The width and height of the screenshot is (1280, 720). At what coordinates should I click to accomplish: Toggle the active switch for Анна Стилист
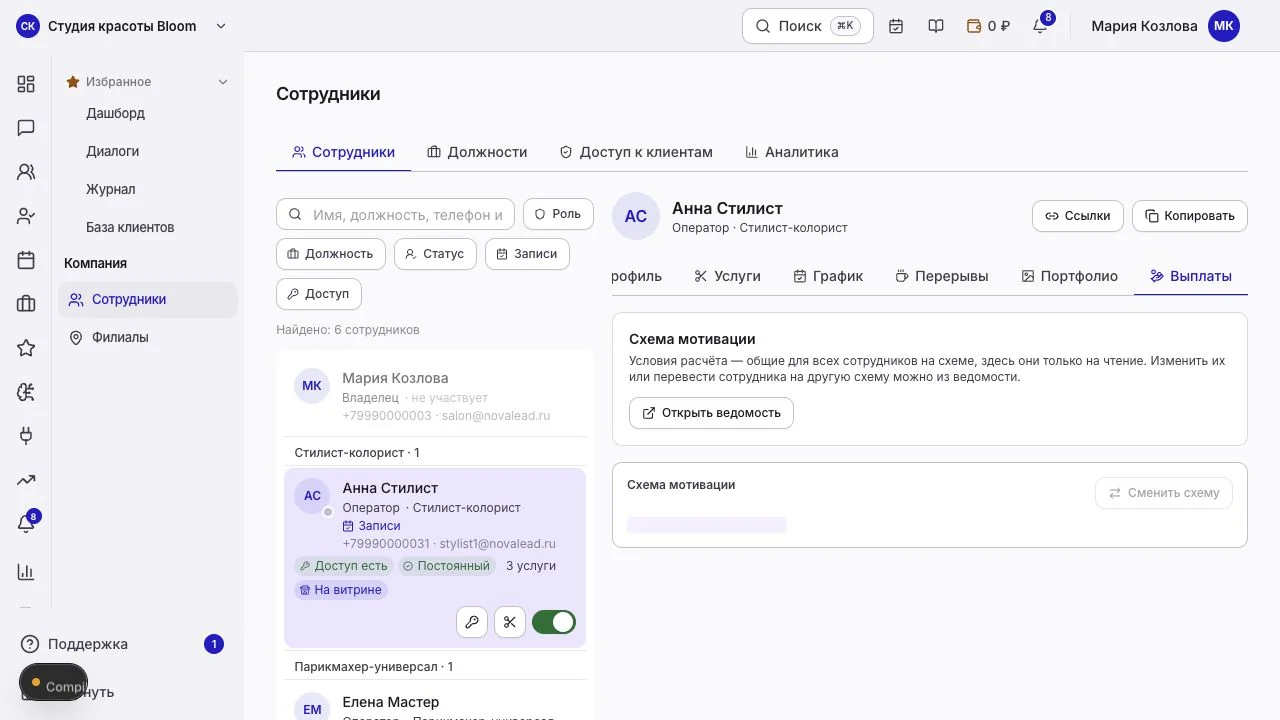pyautogui.click(x=554, y=622)
